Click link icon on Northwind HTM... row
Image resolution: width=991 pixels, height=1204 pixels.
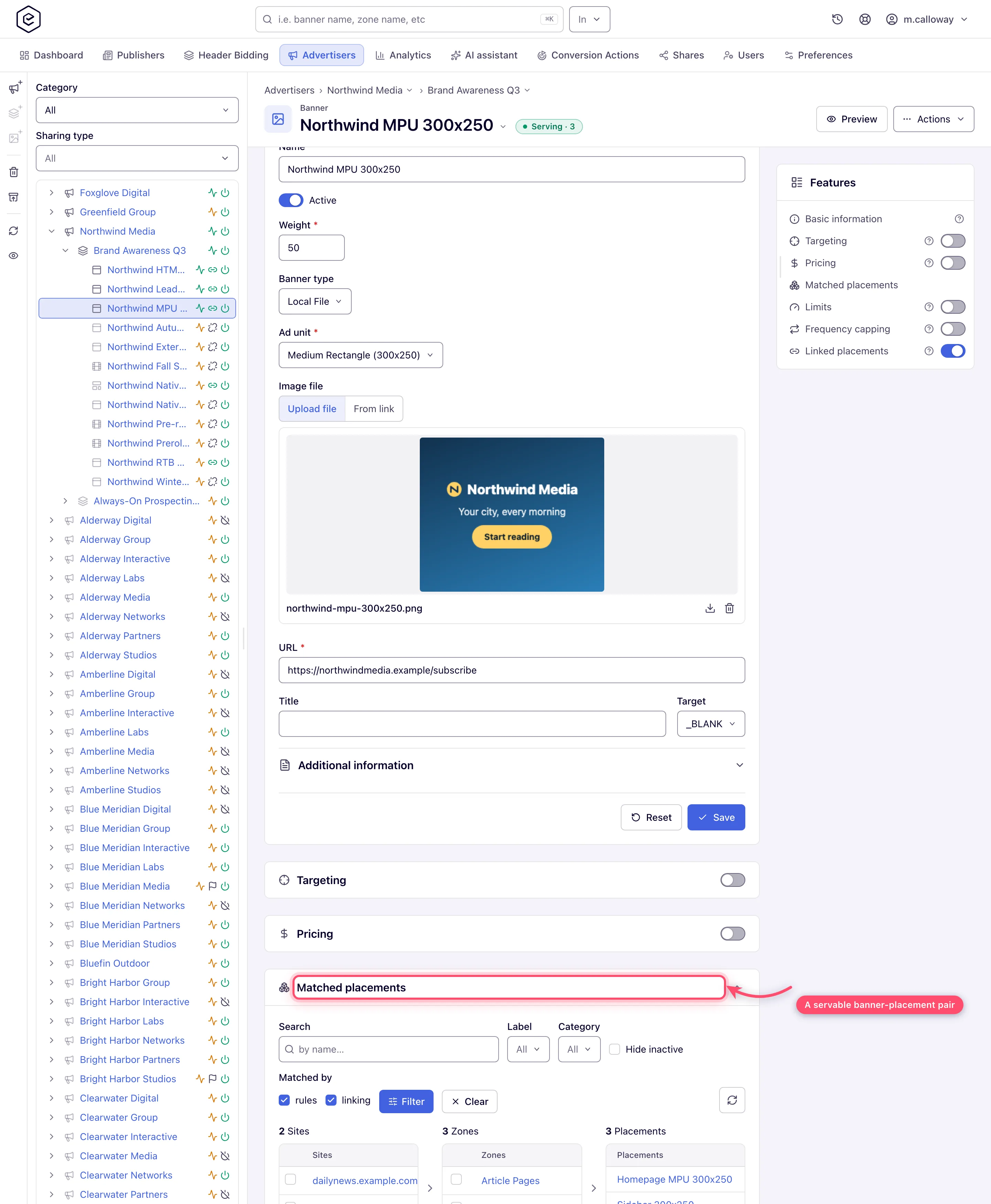[x=212, y=270]
